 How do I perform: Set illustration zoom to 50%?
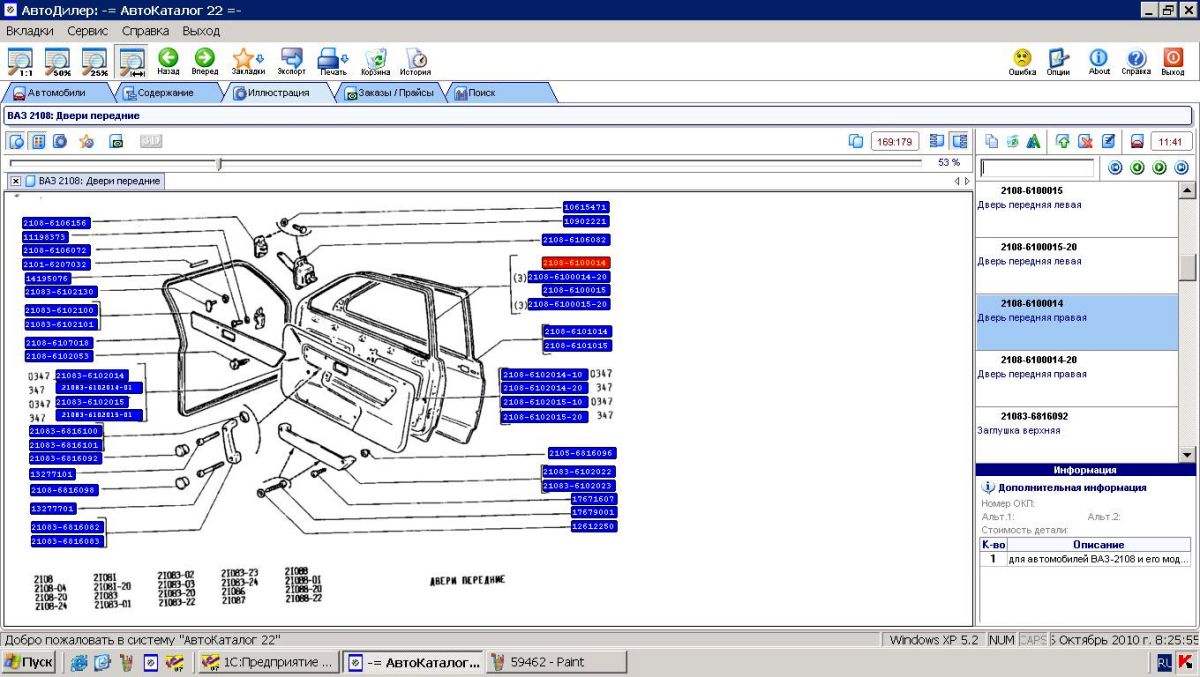pos(57,62)
